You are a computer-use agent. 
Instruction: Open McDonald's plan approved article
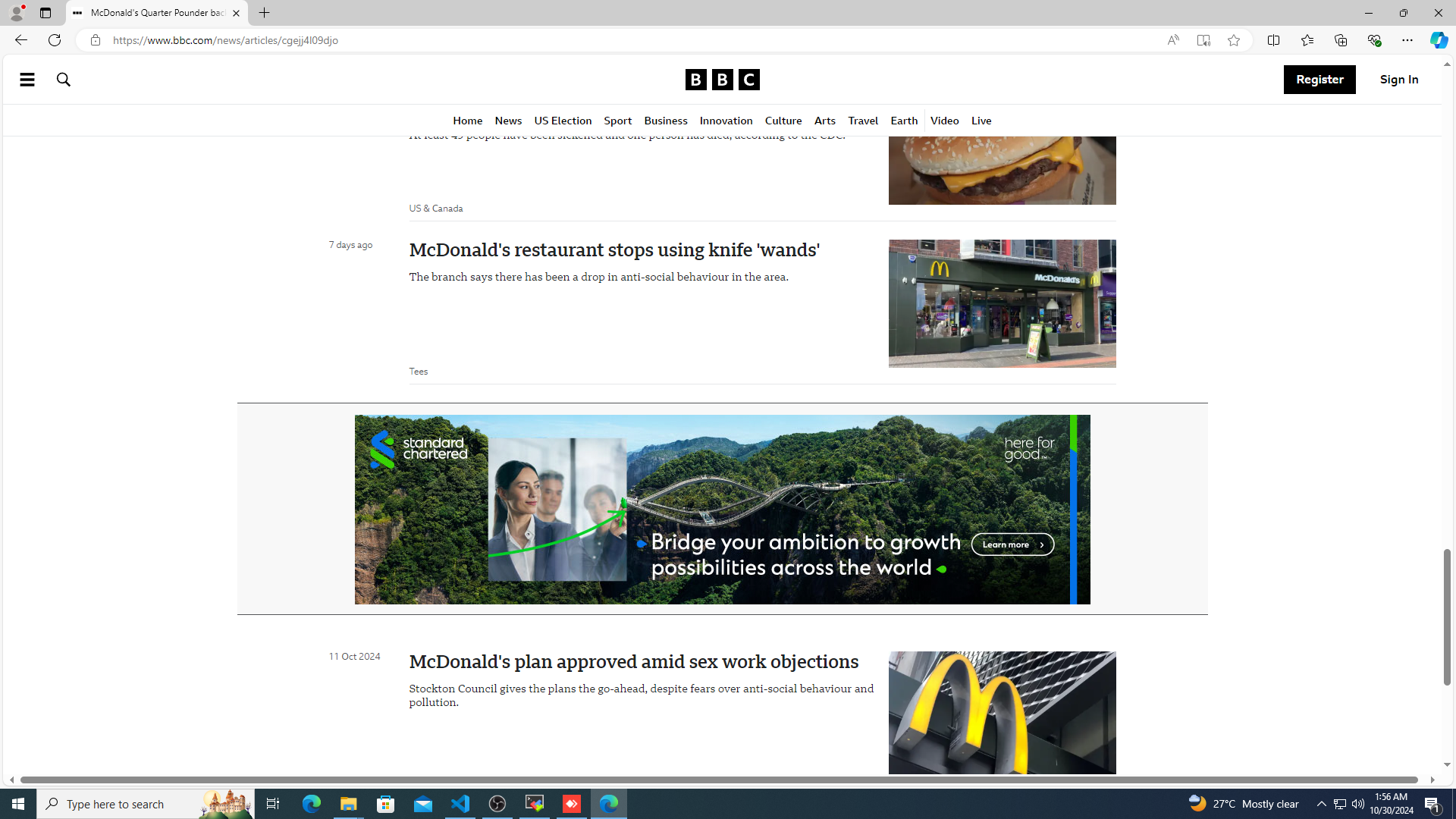[x=634, y=662]
